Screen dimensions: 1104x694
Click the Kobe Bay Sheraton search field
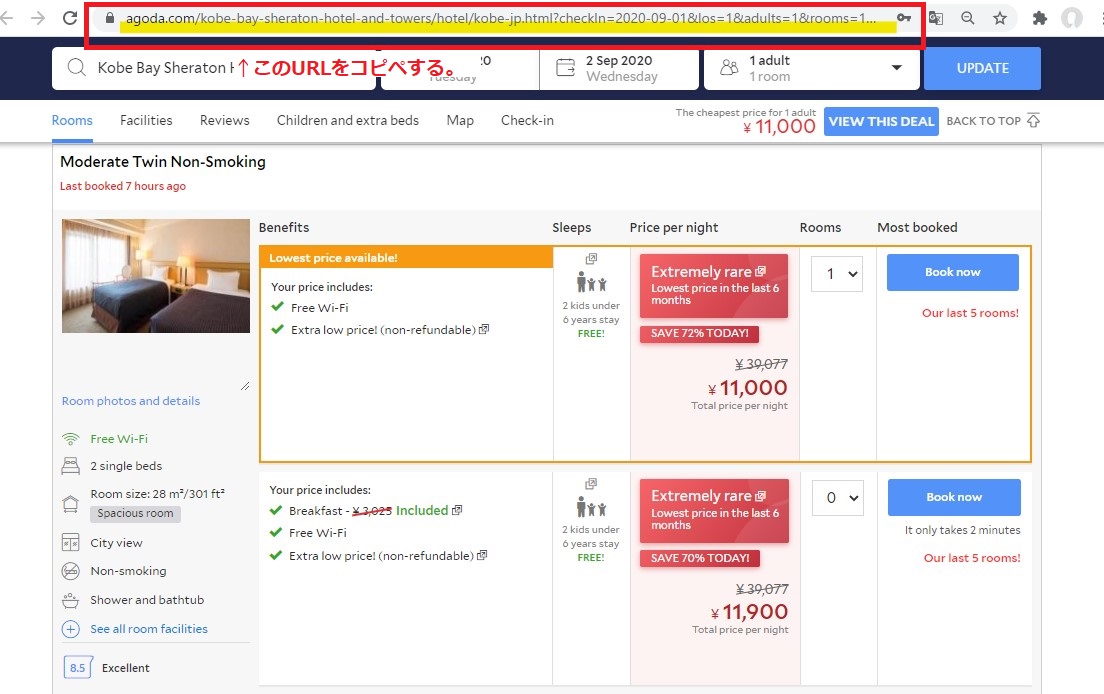point(214,68)
